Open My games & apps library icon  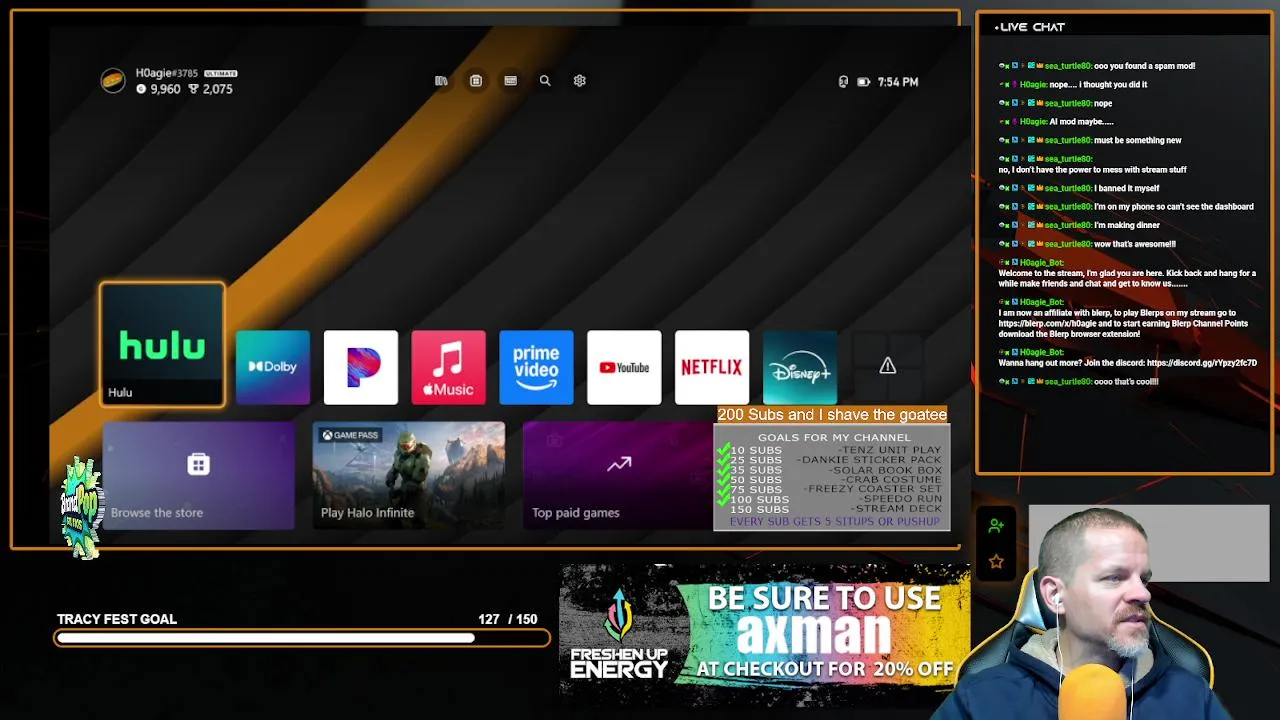[x=441, y=81]
